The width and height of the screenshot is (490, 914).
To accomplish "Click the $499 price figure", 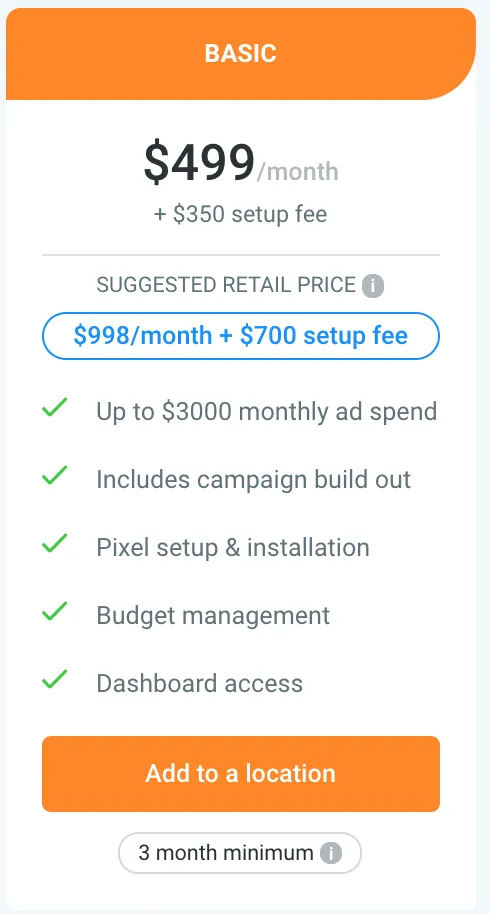I will click(199, 163).
